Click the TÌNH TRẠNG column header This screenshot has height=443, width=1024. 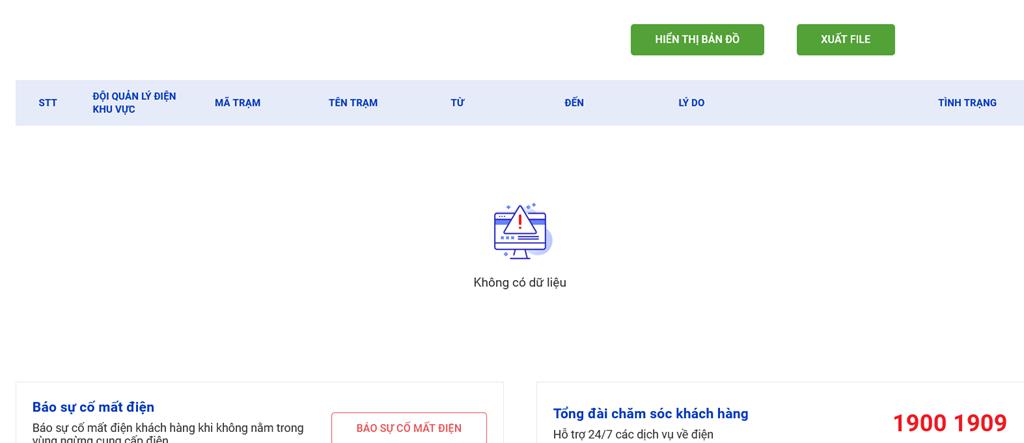point(966,103)
